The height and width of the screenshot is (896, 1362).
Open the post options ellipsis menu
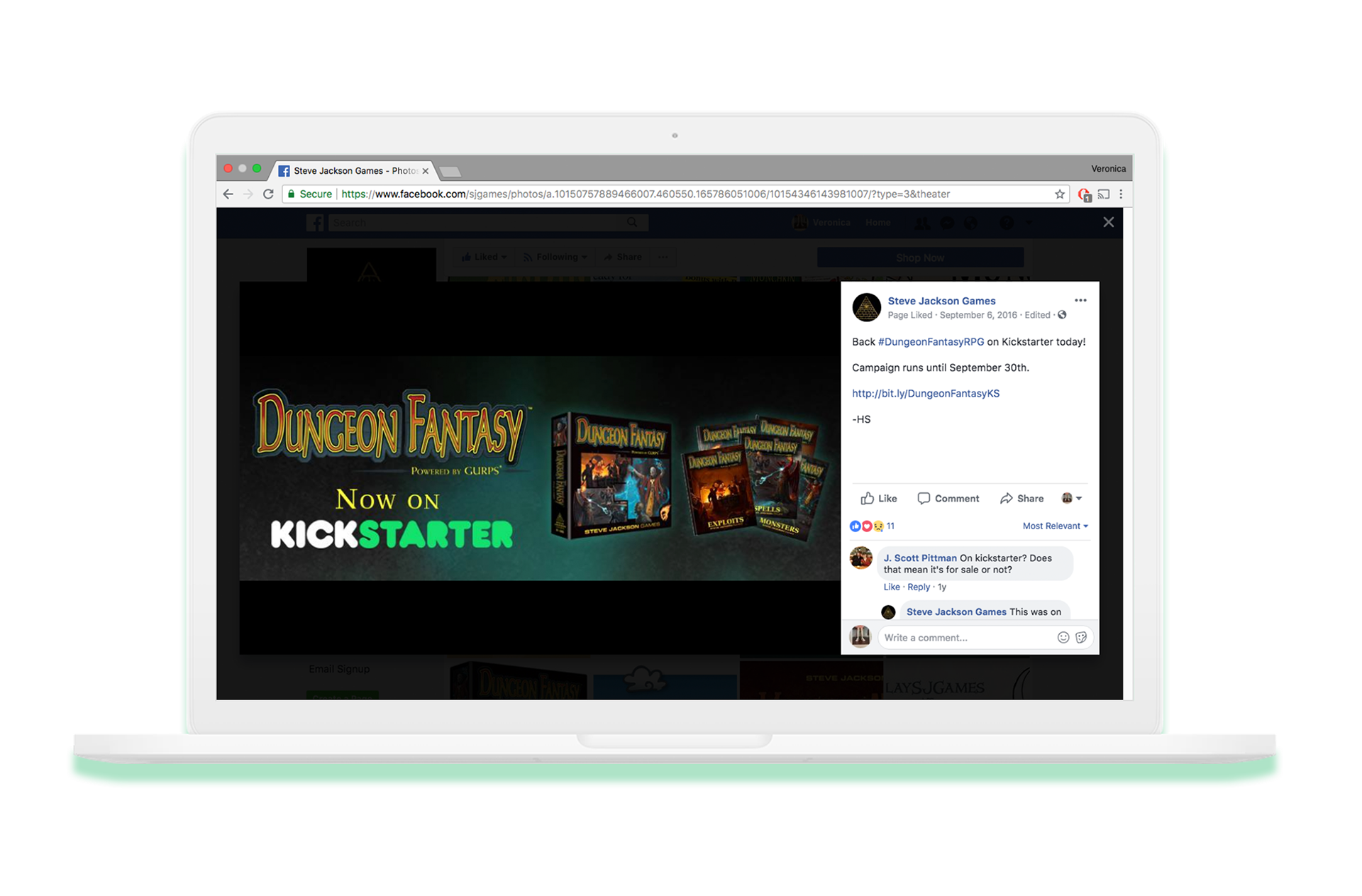(1080, 301)
